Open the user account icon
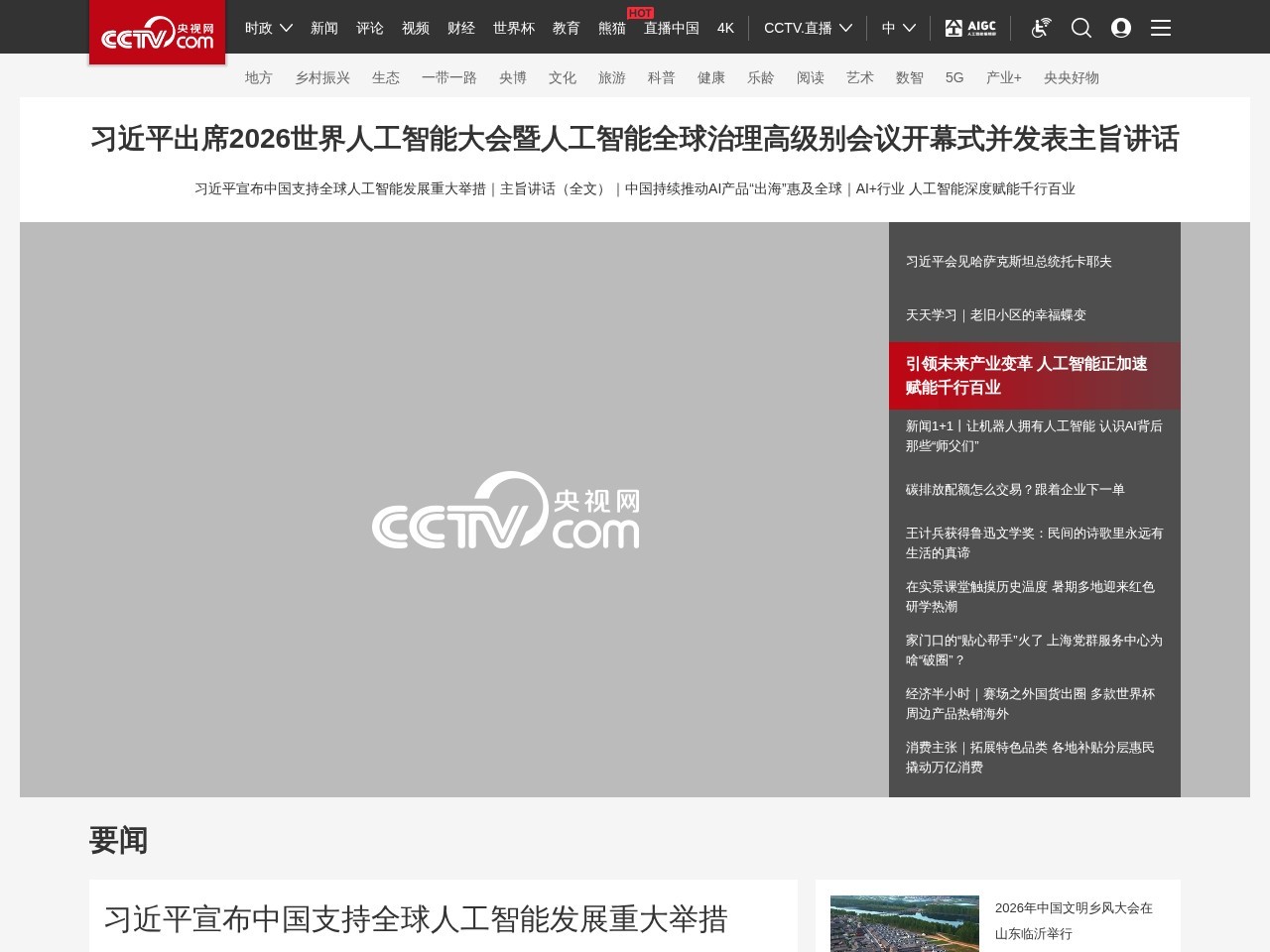This screenshot has height=952, width=1270. tap(1121, 28)
